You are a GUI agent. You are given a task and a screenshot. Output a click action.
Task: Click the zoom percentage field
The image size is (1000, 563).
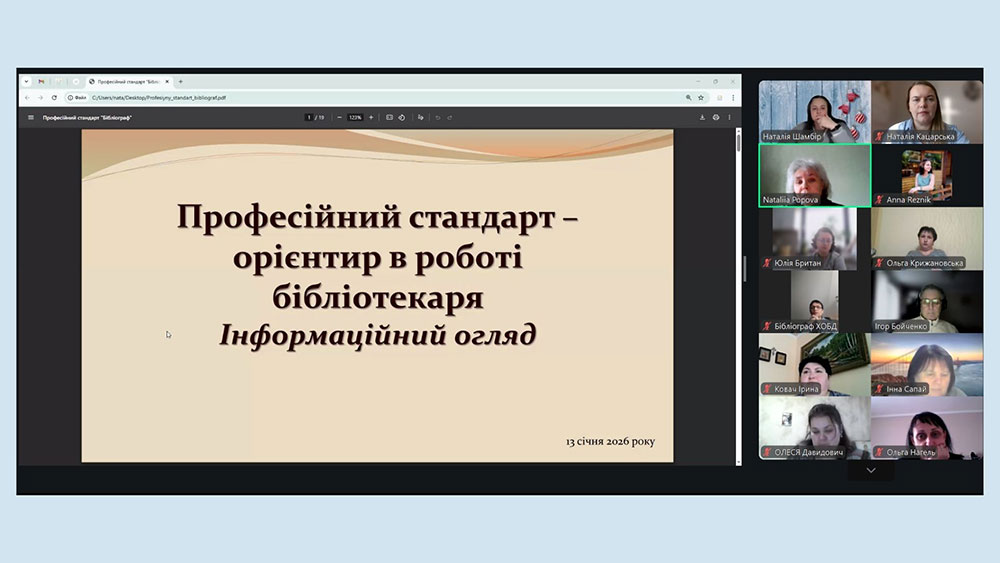(x=355, y=117)
